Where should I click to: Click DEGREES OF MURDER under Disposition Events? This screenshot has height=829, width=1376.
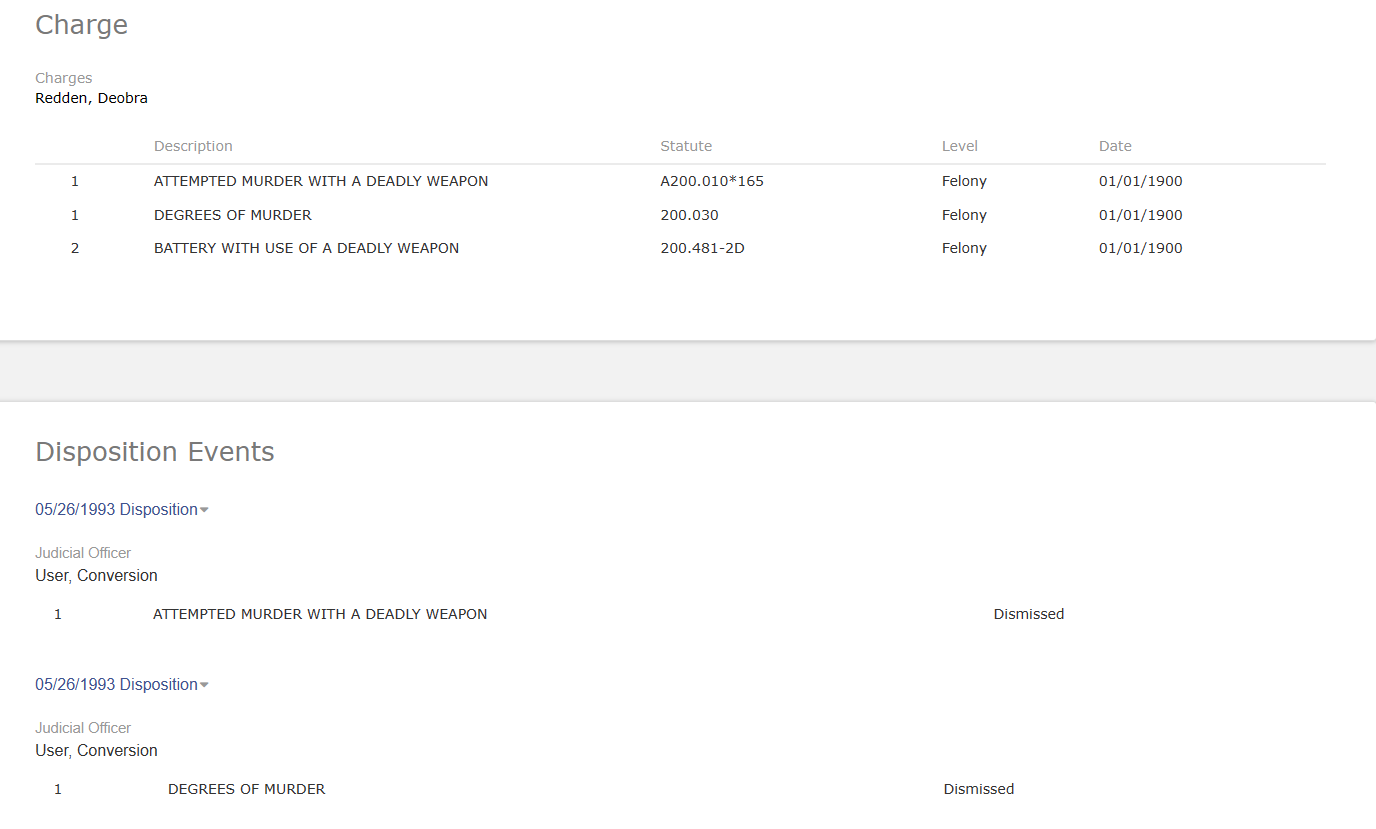tap(246, 789)
